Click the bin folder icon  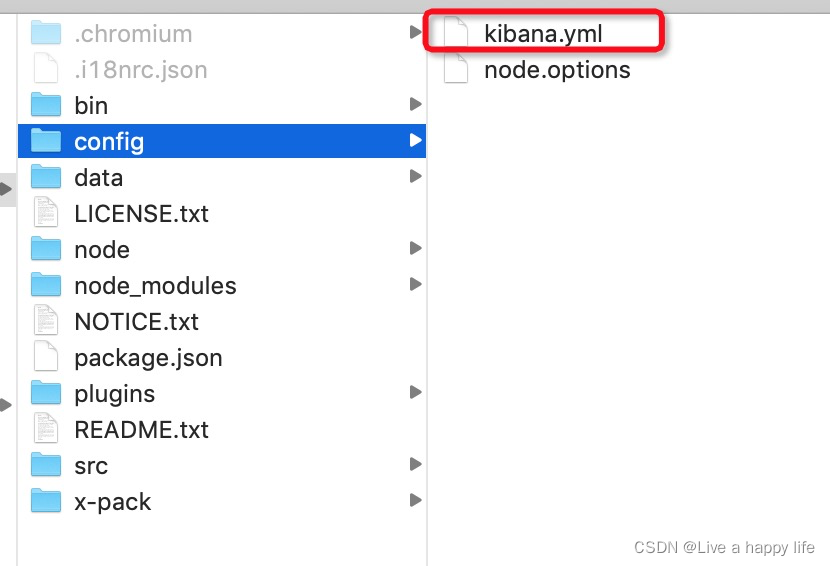[46, 105]
